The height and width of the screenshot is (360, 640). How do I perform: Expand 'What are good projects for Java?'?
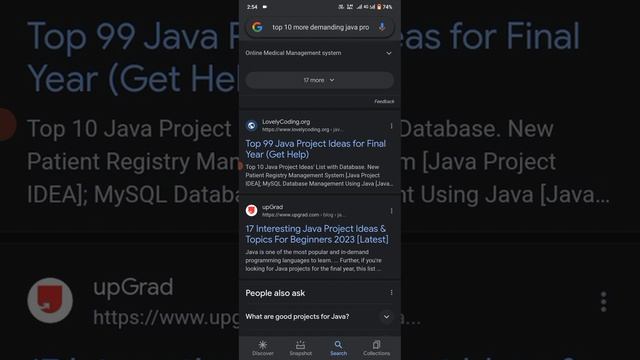(x=320, y=317)
